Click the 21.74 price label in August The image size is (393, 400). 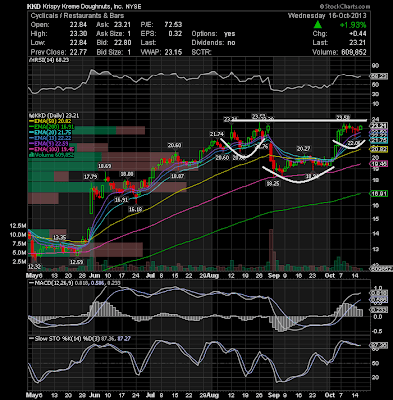(216, 134)
